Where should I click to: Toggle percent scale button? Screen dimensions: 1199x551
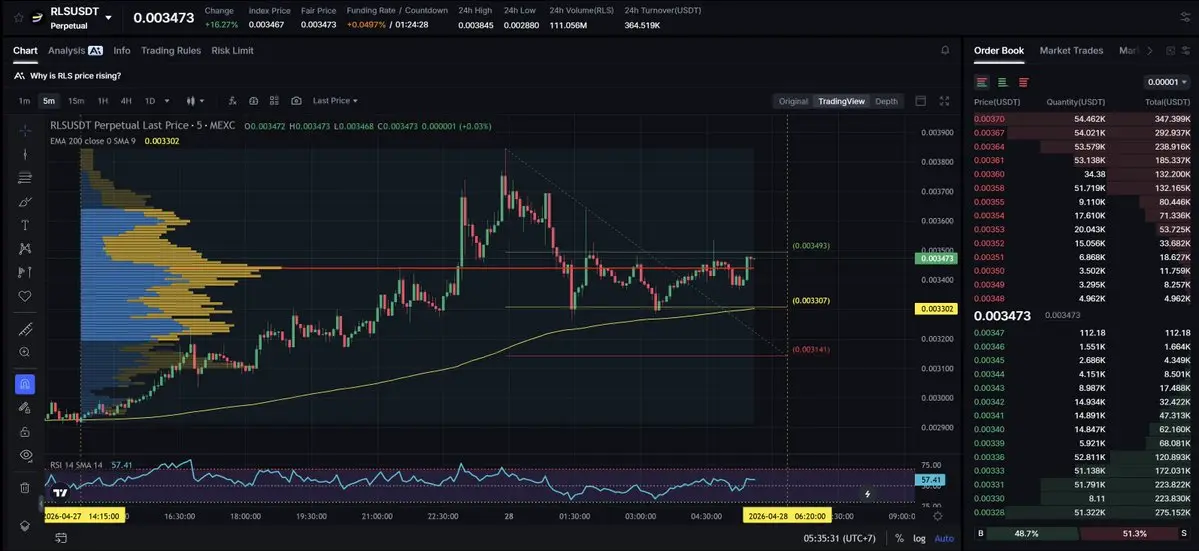[899, 539]
